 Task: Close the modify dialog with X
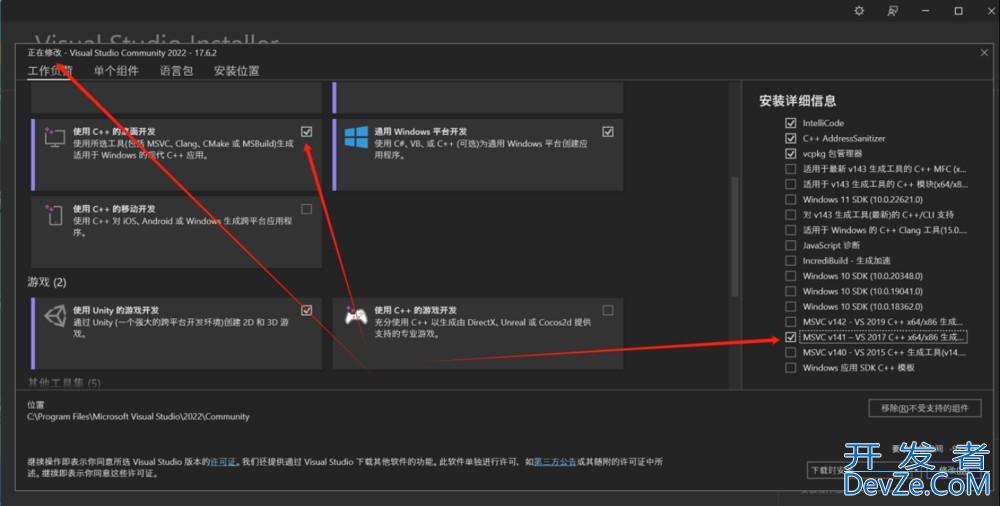point(984,52)
